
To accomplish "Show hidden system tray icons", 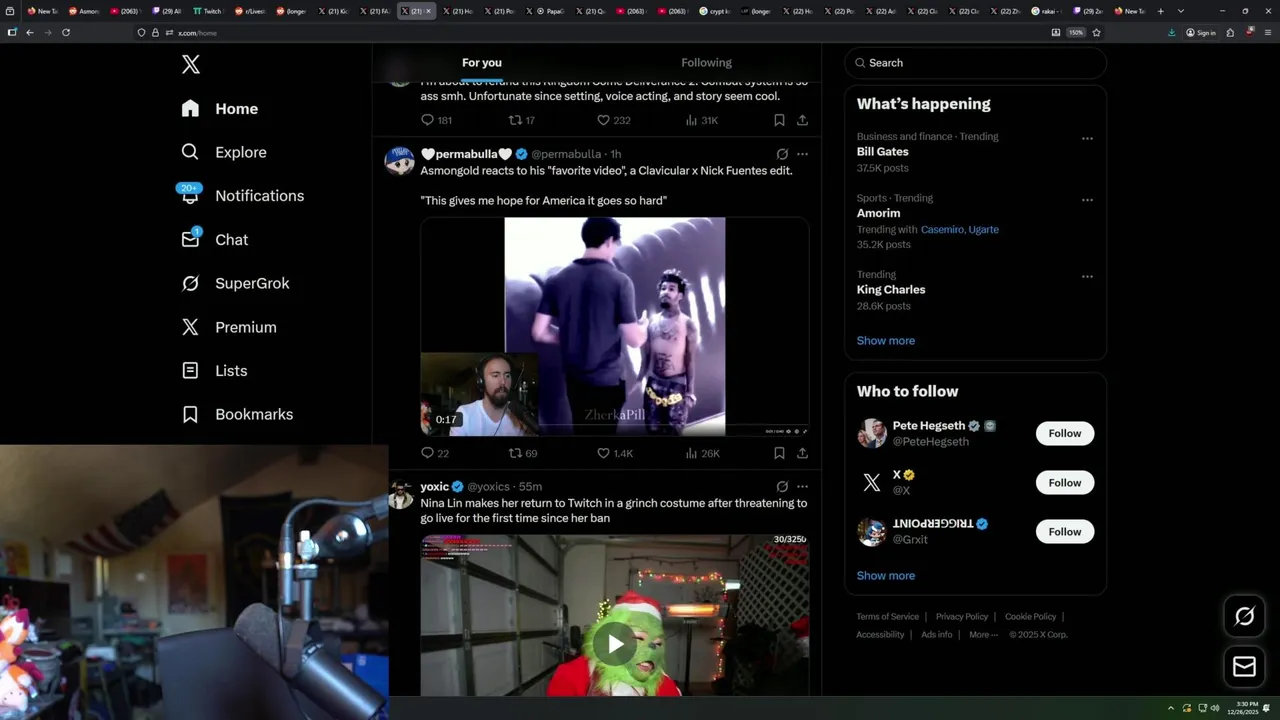I will (x=1173, y=708).
